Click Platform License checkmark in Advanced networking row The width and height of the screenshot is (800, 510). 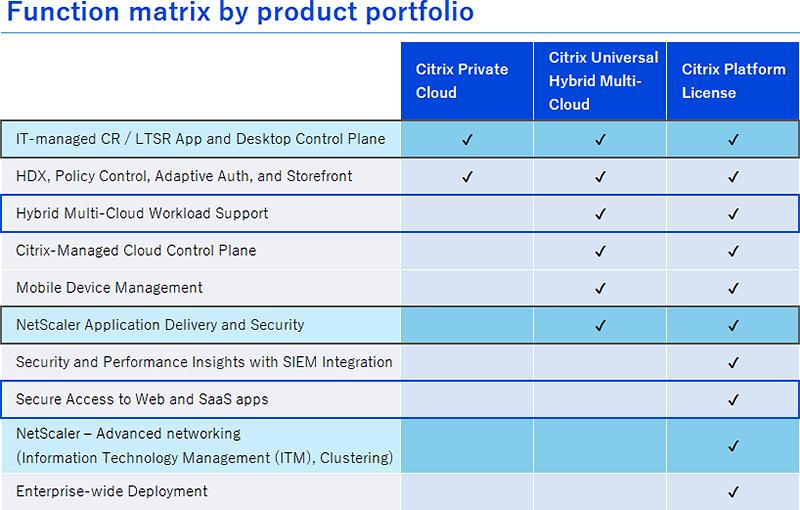734,446
